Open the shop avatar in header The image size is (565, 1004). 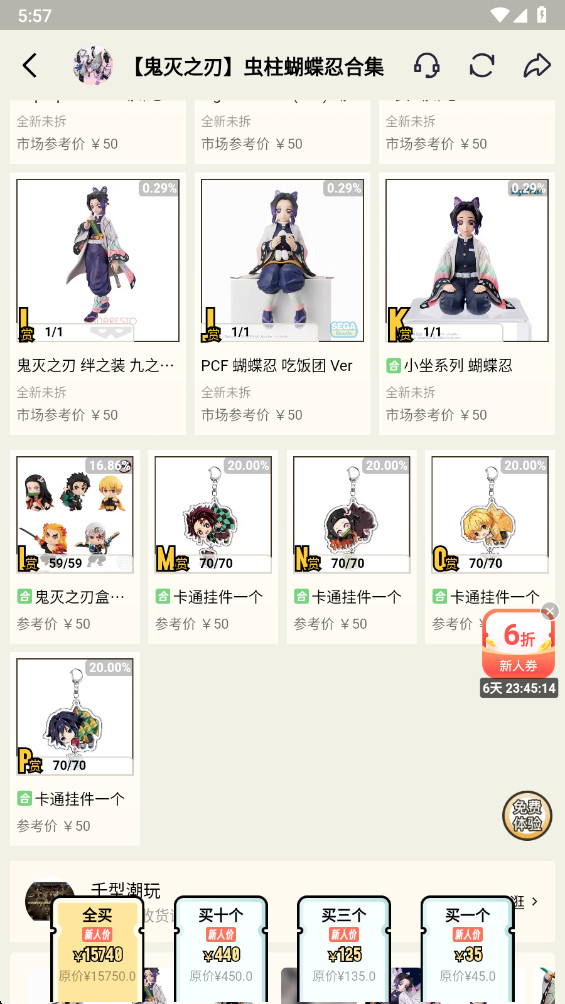pos(94,65)
